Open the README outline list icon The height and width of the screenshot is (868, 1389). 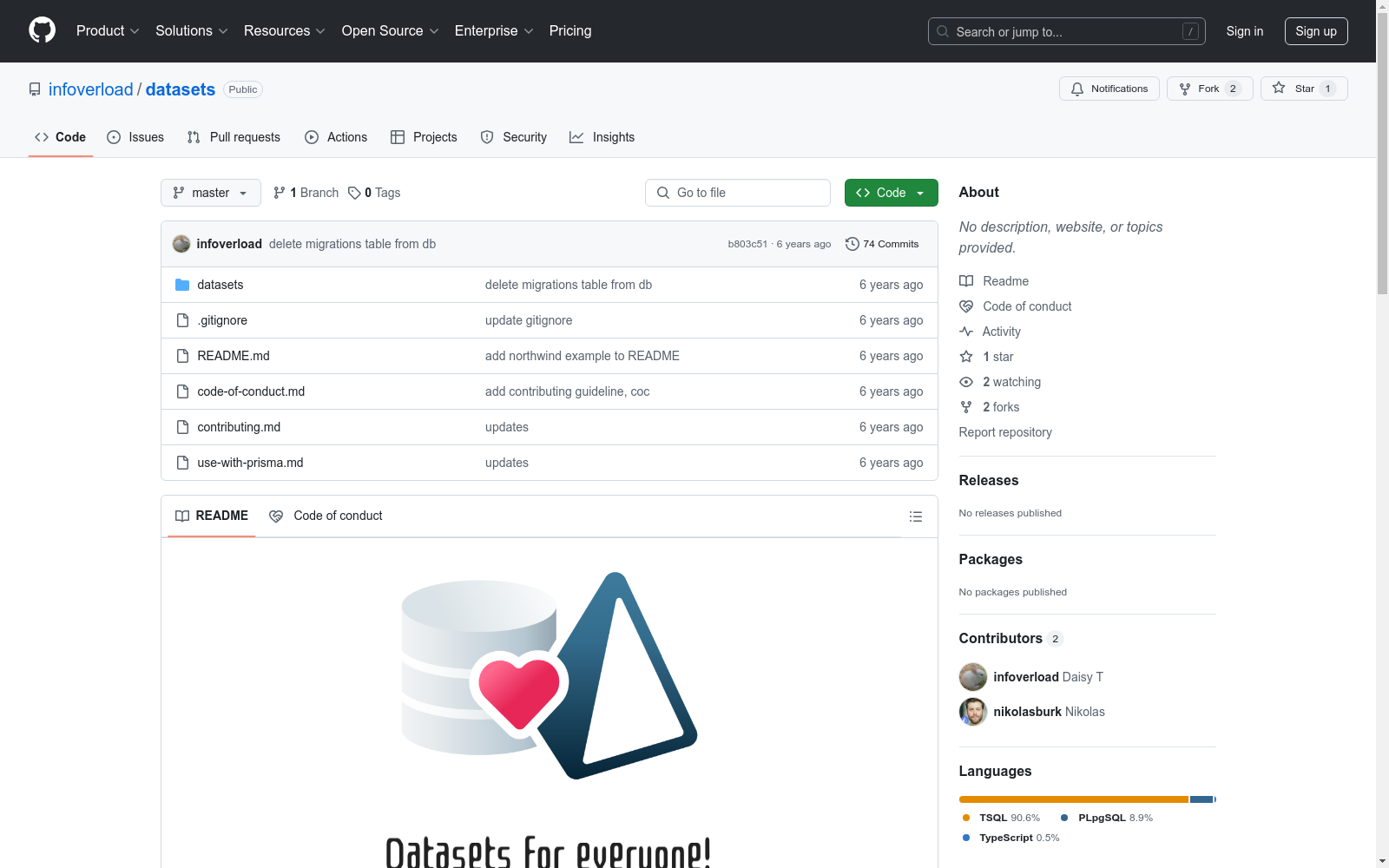916,516
